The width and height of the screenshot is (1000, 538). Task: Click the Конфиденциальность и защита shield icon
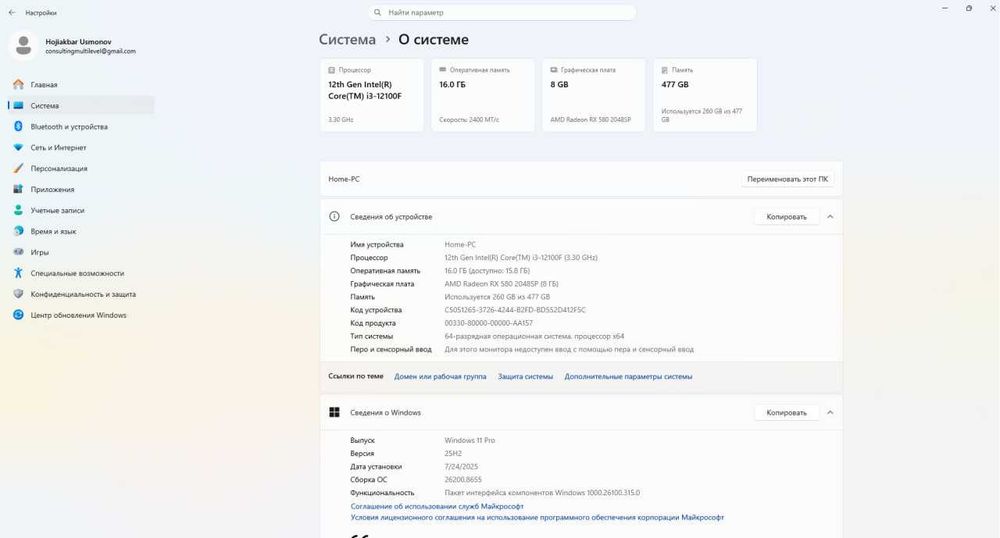18,294
